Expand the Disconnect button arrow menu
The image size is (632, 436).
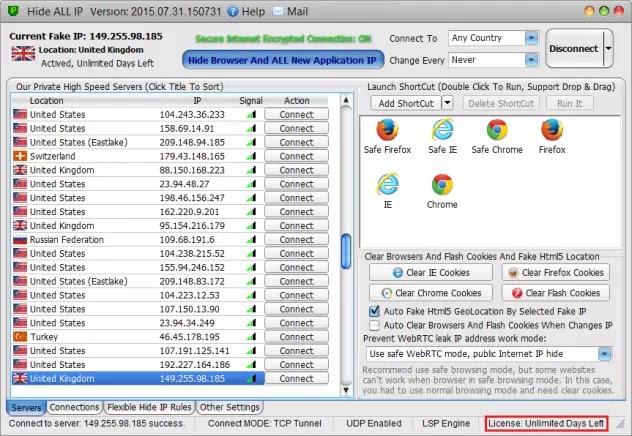tap(608, 48)
